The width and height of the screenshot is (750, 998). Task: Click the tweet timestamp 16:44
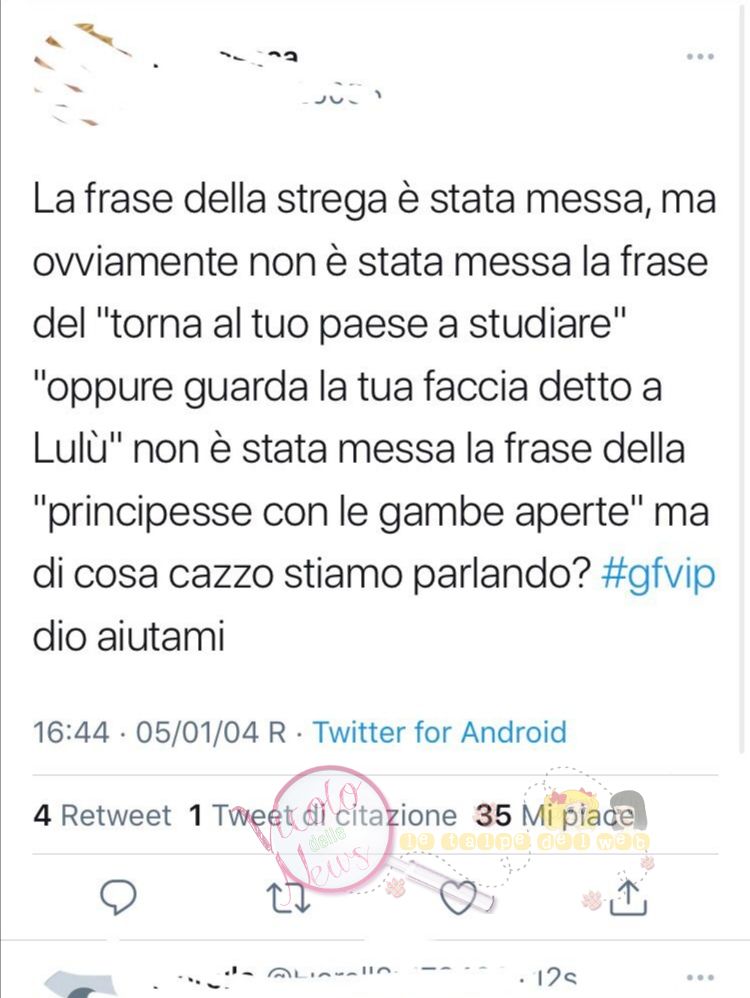tap(71, 732)
